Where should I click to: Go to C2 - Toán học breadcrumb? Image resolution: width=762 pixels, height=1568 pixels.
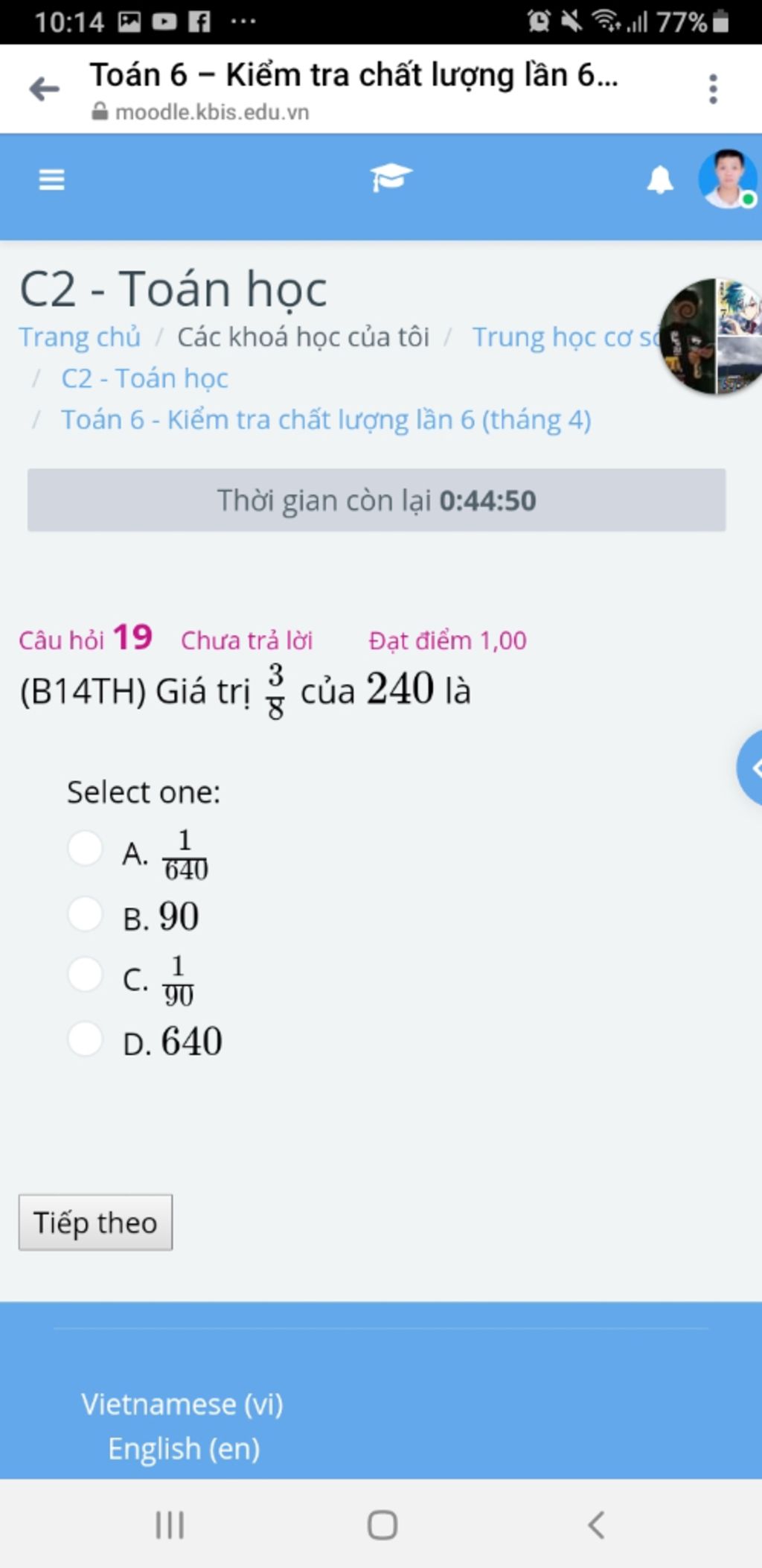coord(144,378)
